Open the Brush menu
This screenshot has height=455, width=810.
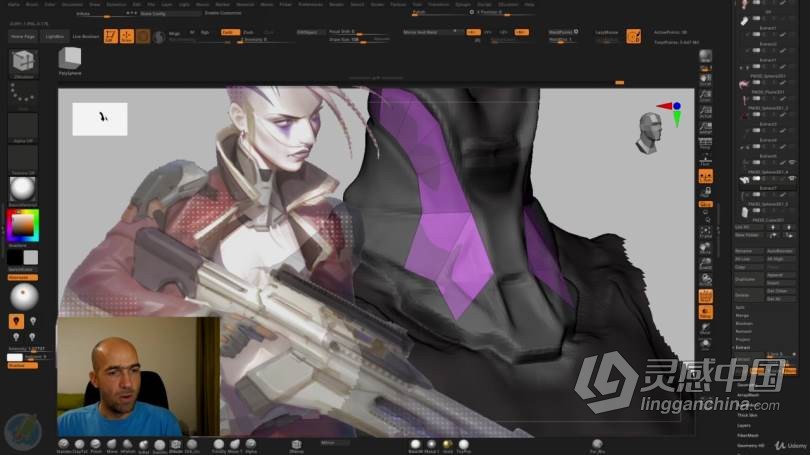click(32, 4)
